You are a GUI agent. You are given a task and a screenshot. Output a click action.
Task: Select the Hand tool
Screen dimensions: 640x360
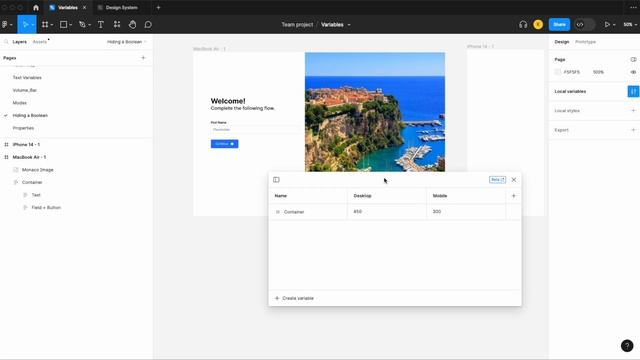coord(132,24)
